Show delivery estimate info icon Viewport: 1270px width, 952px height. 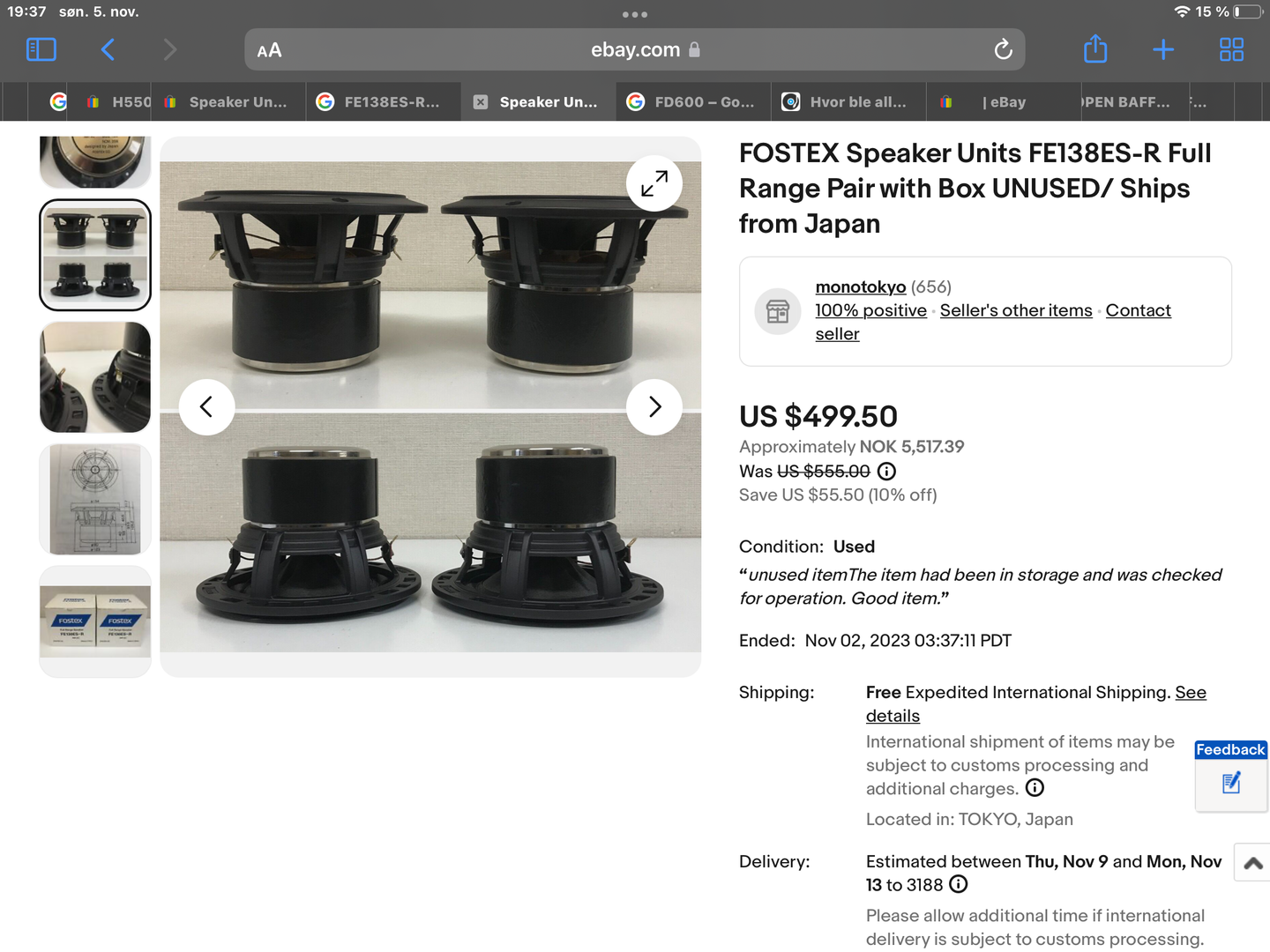pyautogui.click(x=959, y=884)
